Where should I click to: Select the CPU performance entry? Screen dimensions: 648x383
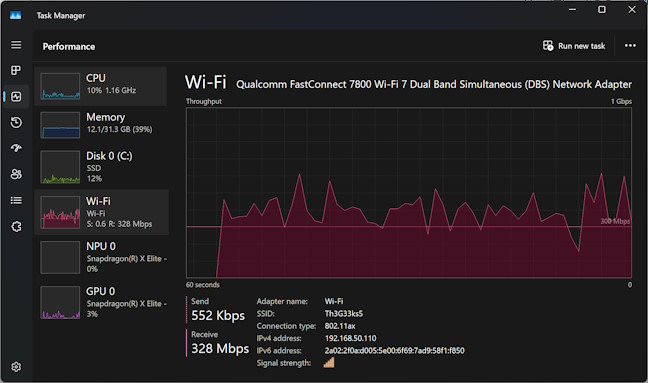click(101, 86)
